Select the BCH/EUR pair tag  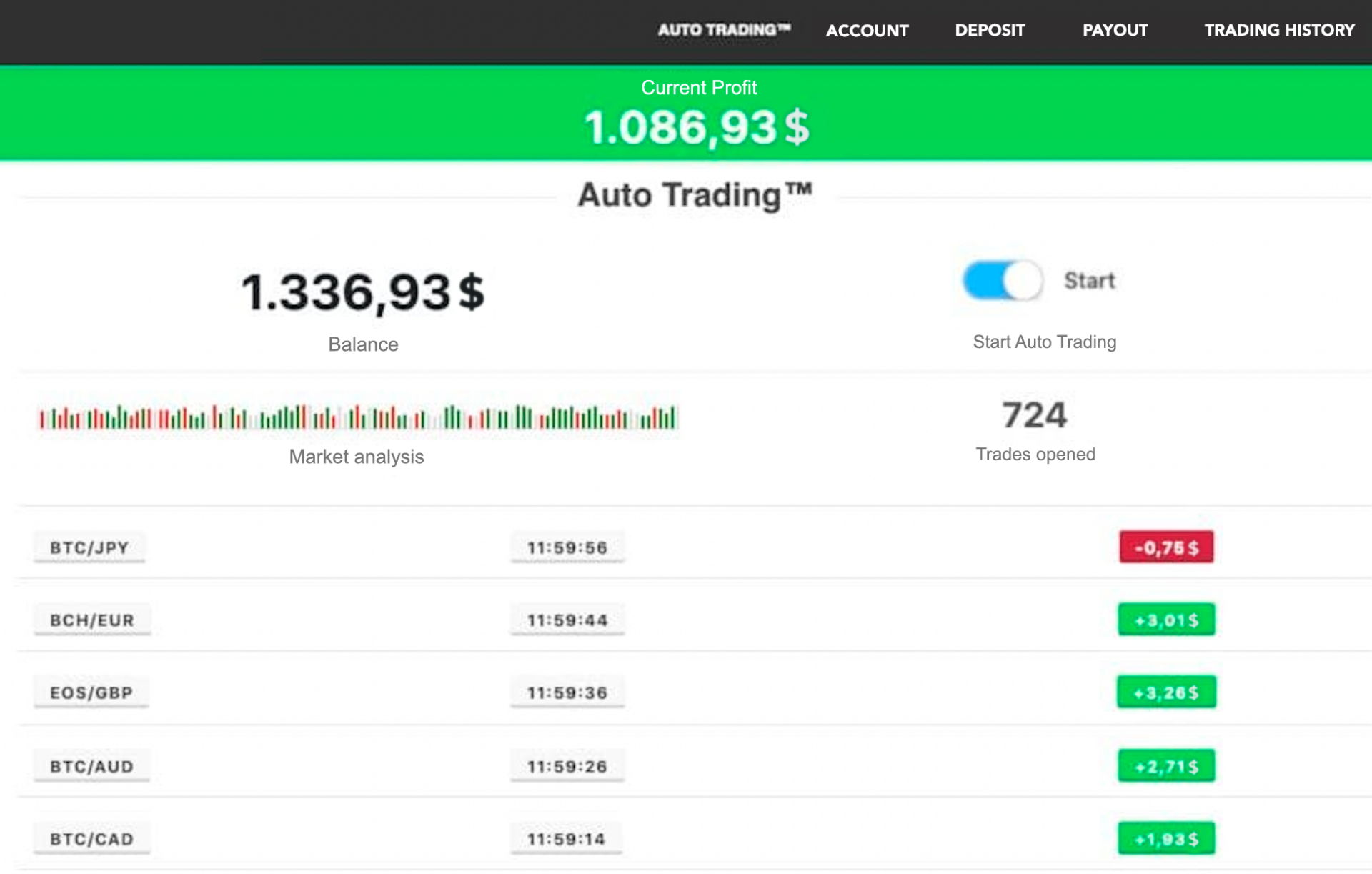(x=92, y=620)
